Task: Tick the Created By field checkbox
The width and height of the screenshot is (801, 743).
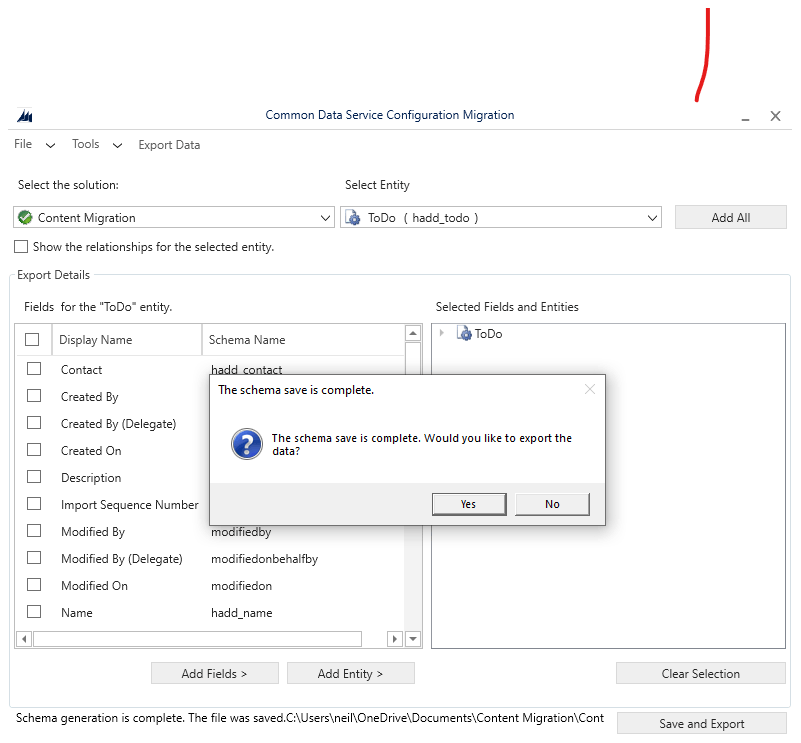Action: pos(34,396)
